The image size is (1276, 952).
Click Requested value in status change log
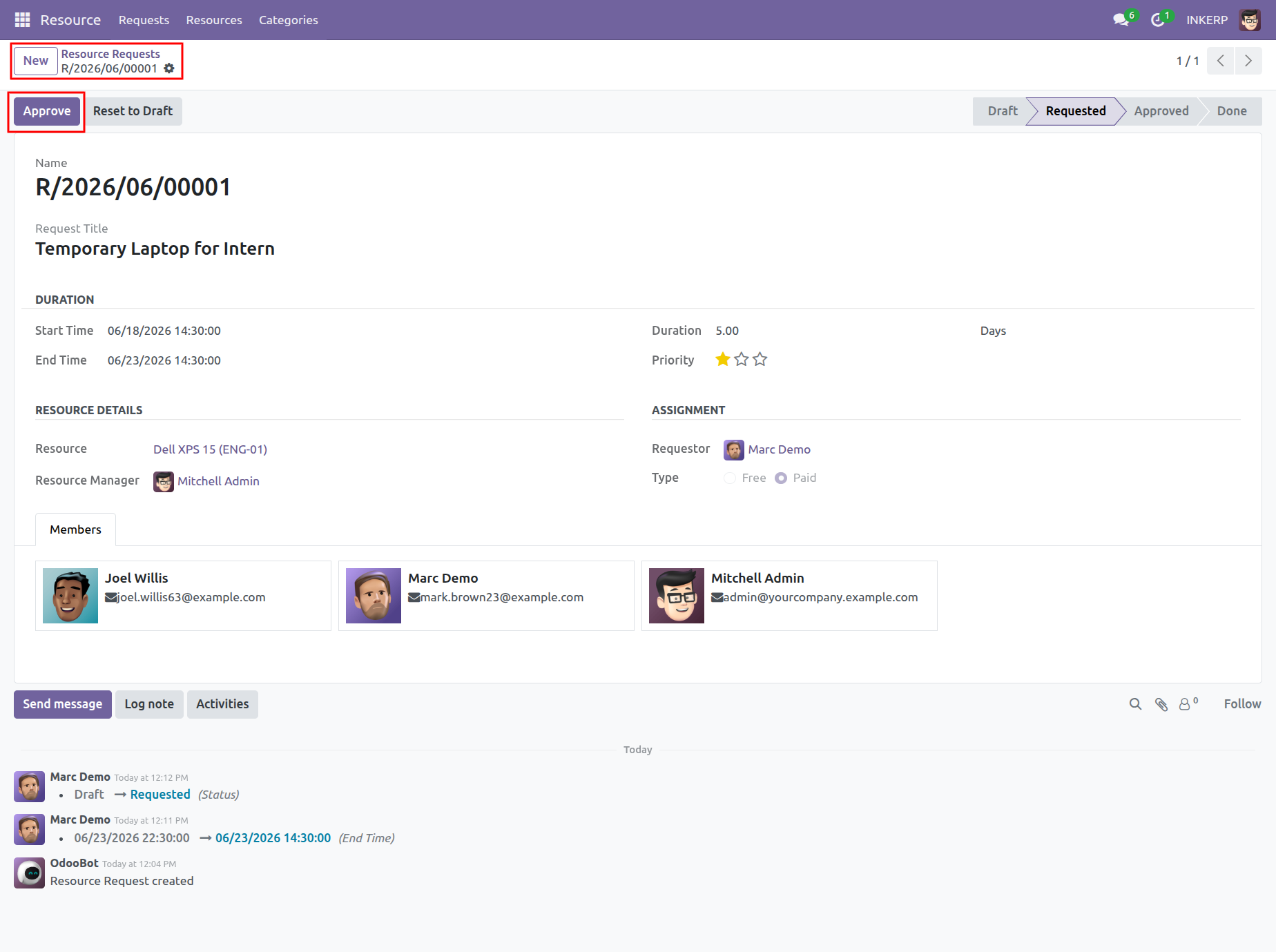tap(160, 795)
